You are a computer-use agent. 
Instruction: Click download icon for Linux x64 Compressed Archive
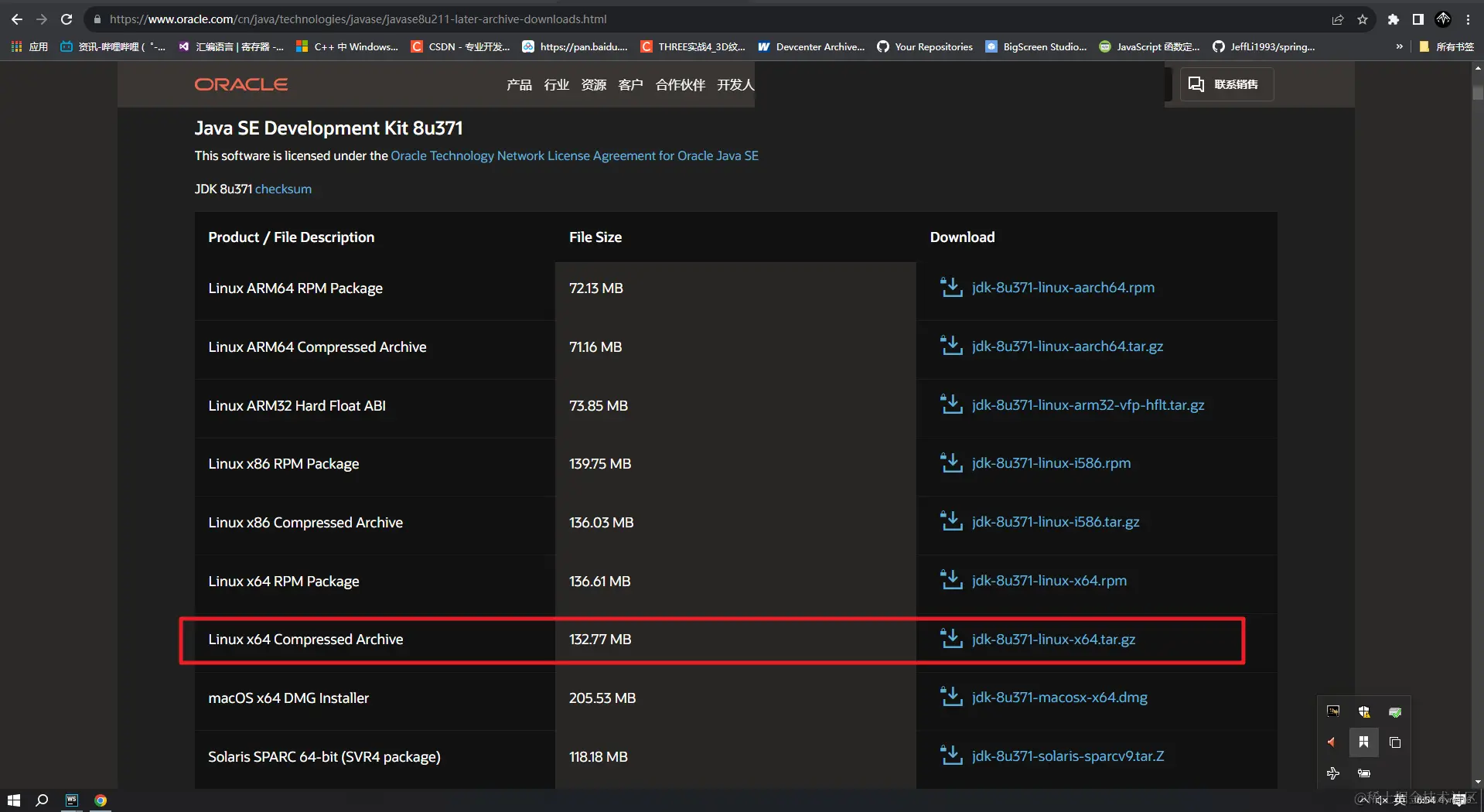[x=950, y=639]
